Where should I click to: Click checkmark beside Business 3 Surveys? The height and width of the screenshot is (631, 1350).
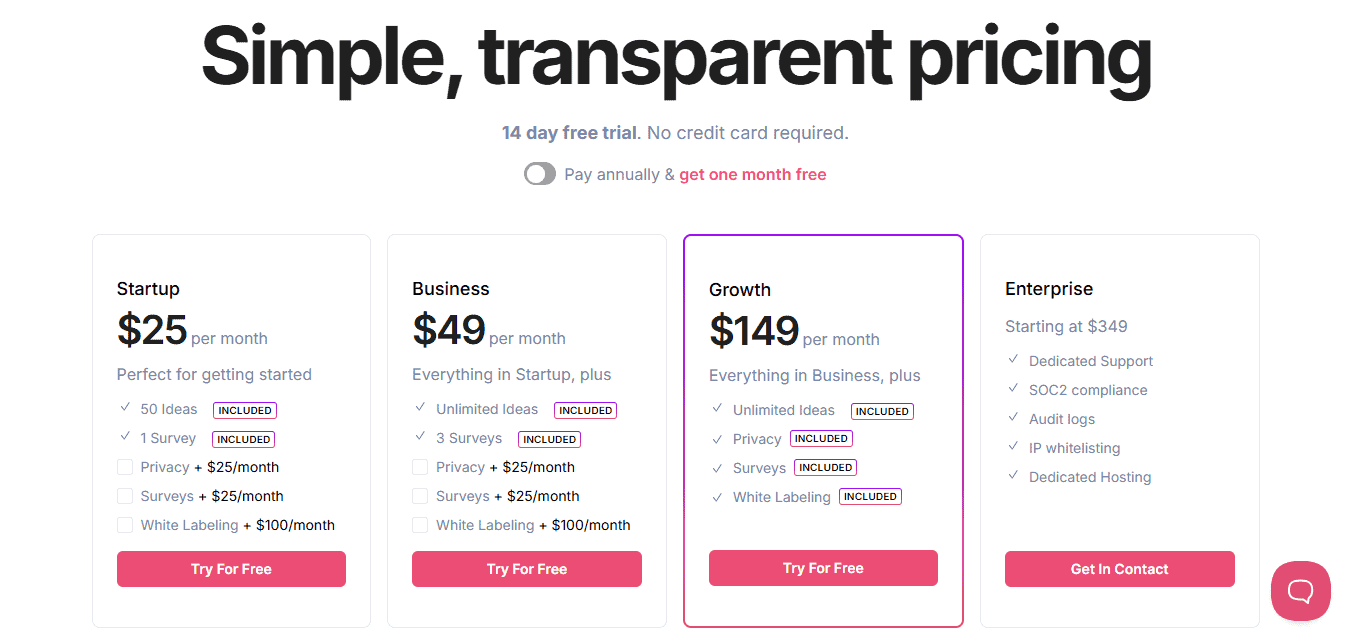coord(420,437)
